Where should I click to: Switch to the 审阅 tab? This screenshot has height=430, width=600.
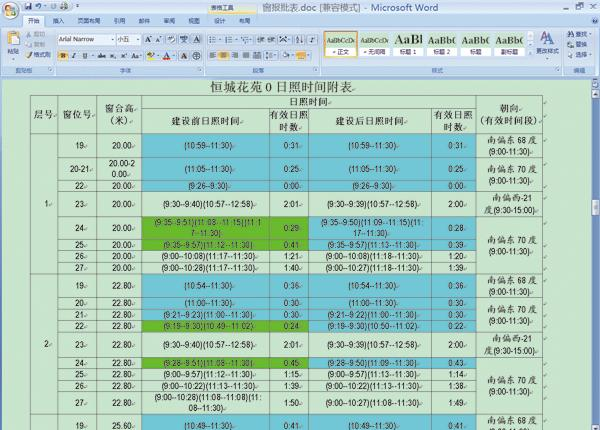[x=169, y=21]
